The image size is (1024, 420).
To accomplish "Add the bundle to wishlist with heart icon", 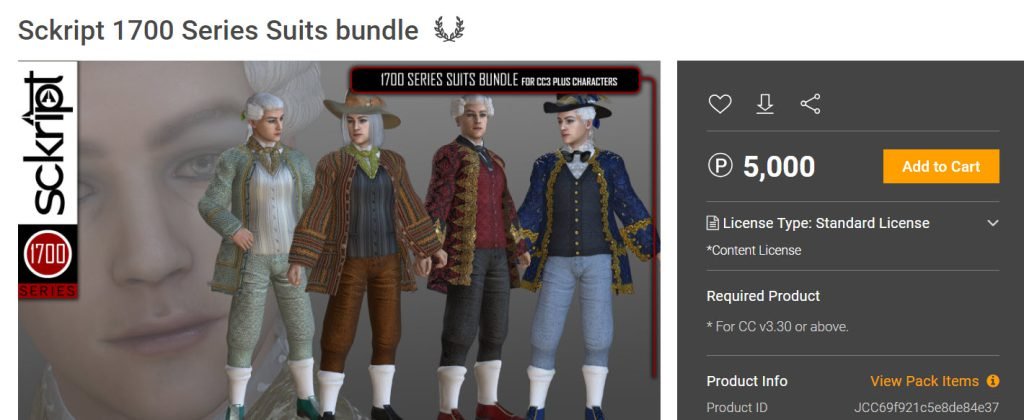I will [x=720, y=104].
